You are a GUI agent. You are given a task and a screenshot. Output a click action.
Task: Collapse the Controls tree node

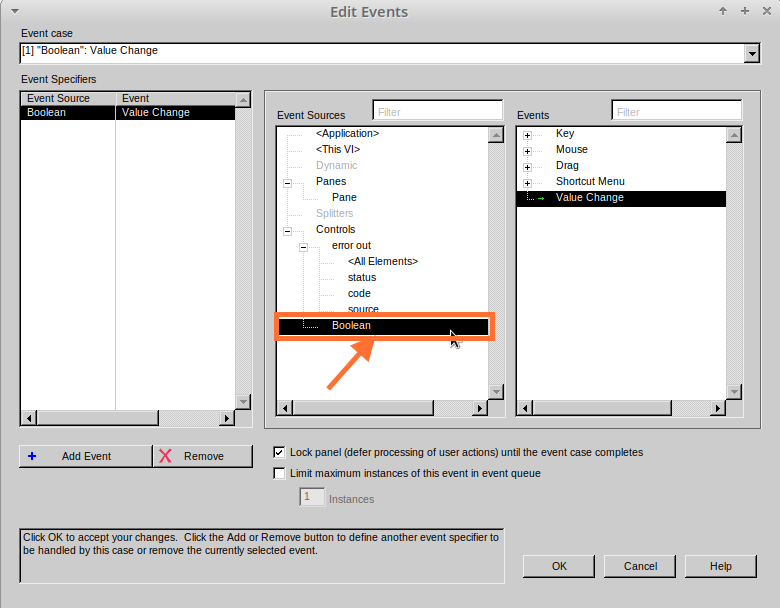point(287,231)
